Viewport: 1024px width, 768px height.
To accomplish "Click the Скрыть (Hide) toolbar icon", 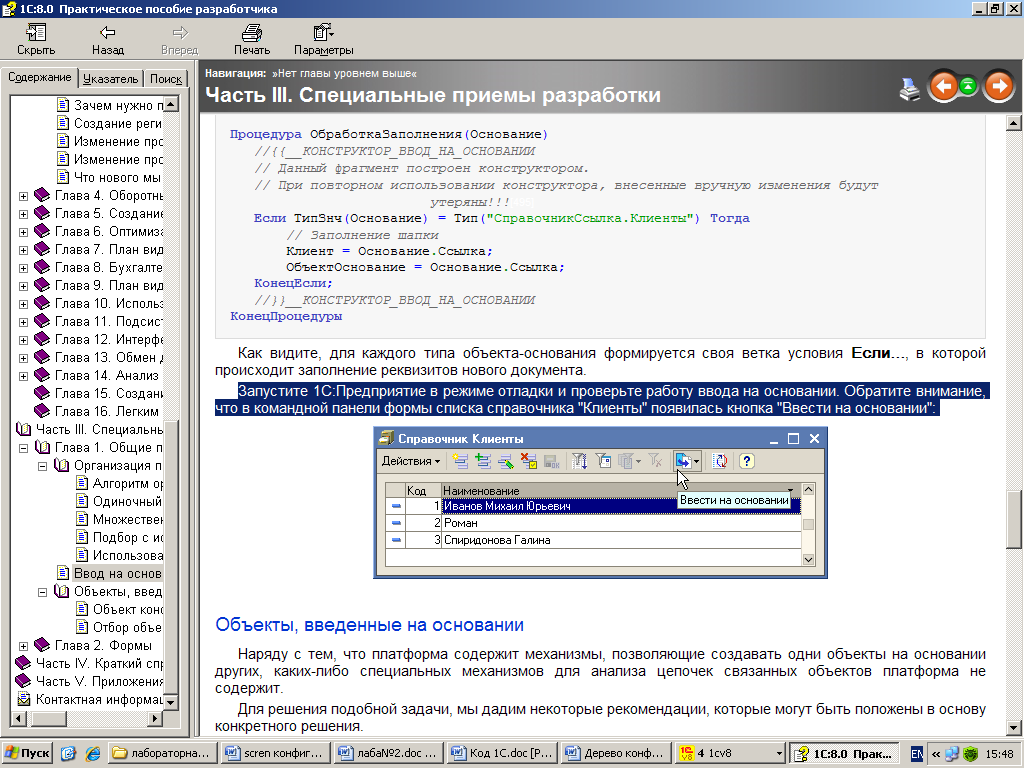I will (x=36, y=33).
